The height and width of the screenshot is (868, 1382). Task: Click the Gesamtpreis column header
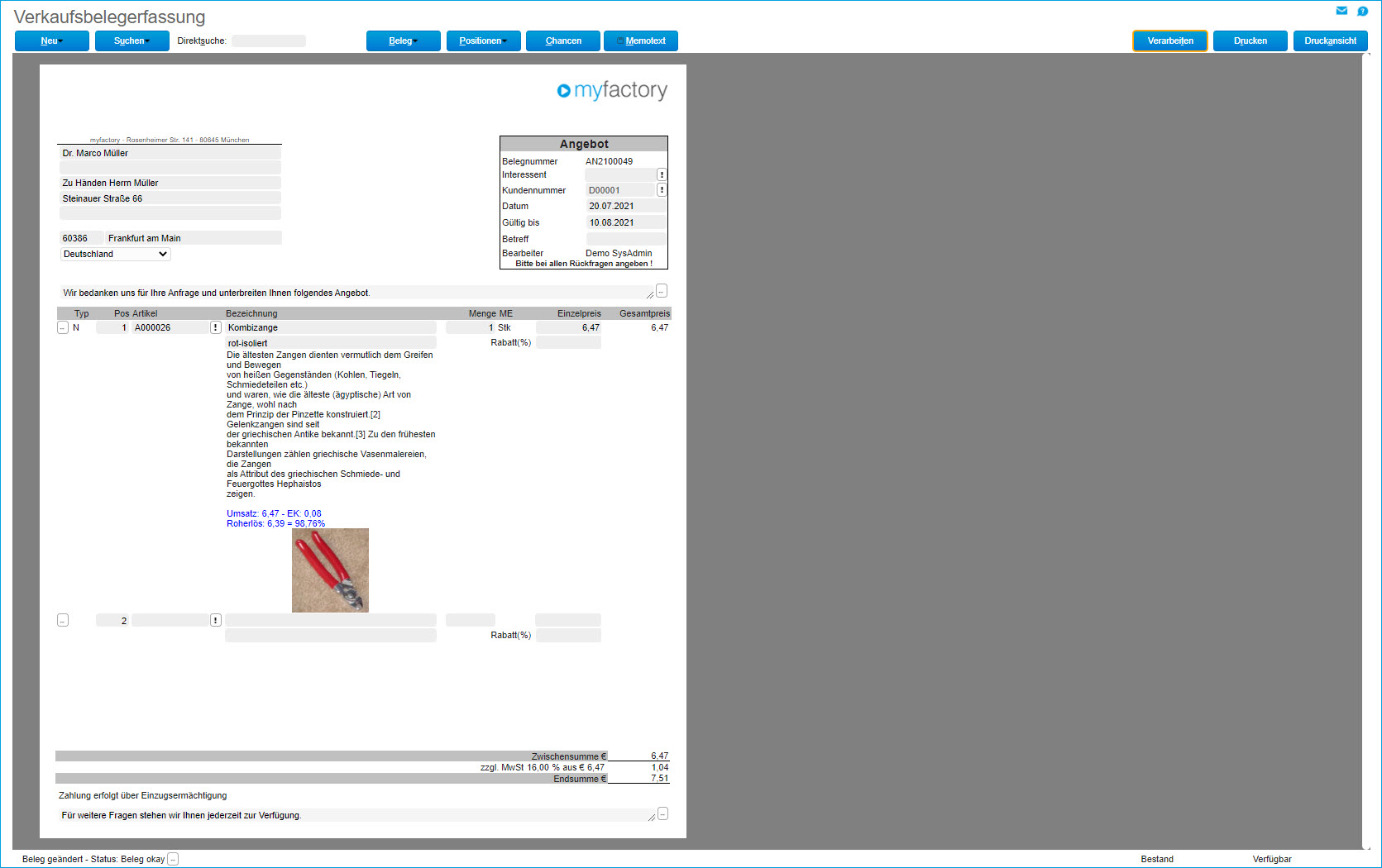click(x=644, y=313)
